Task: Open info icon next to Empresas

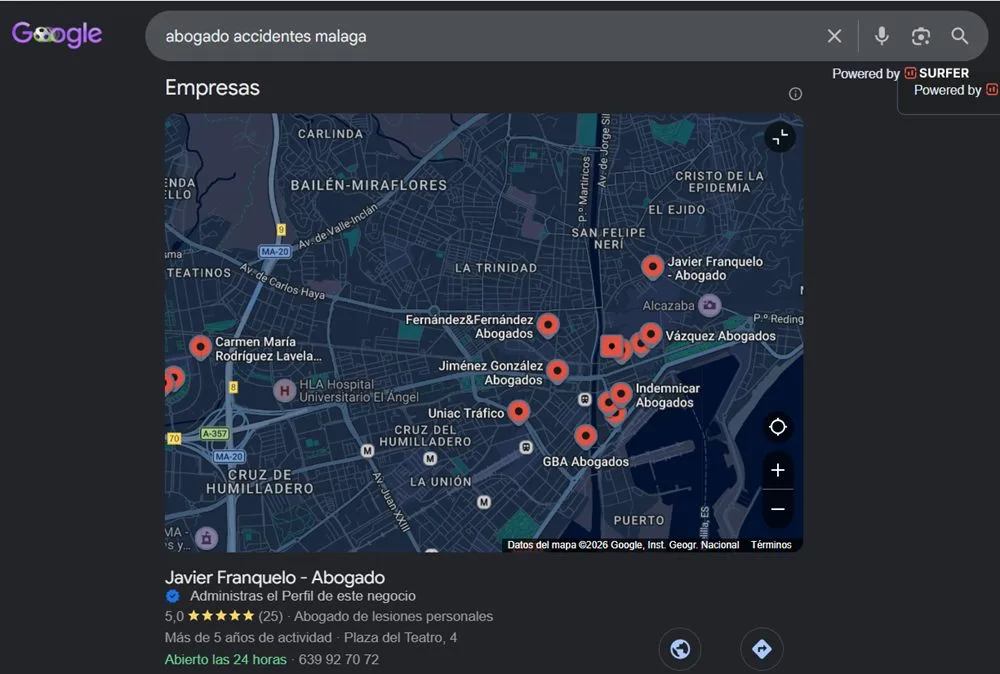Action: (795, 94)
